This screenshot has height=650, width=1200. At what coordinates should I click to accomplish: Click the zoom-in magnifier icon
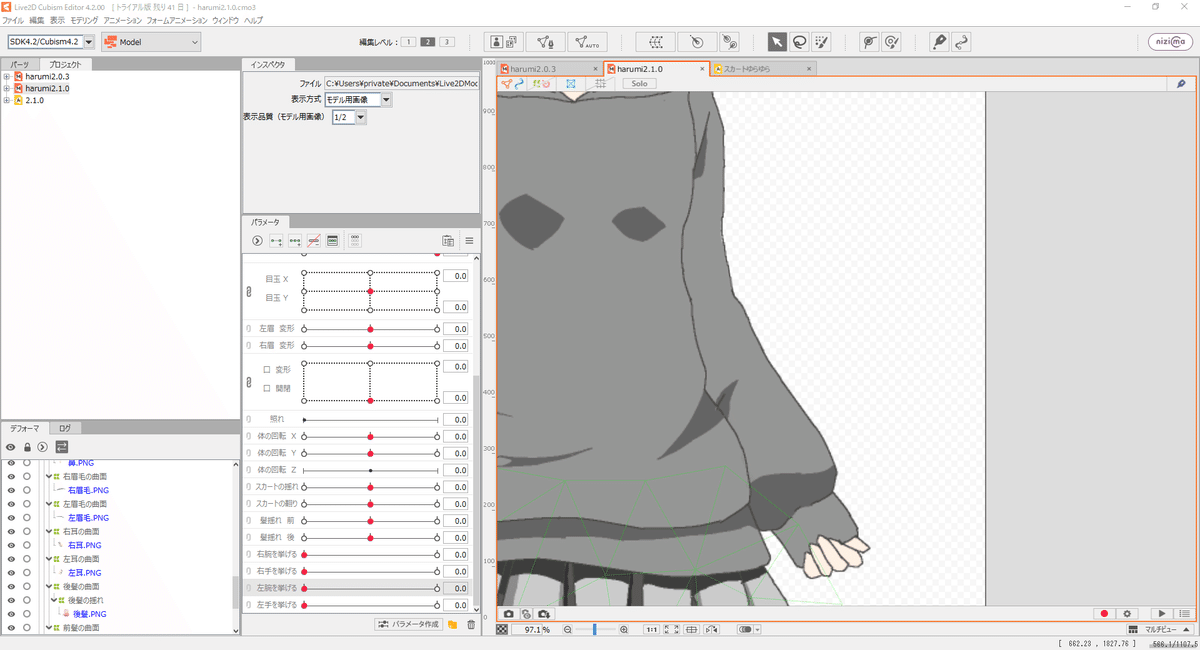point(624,630)
